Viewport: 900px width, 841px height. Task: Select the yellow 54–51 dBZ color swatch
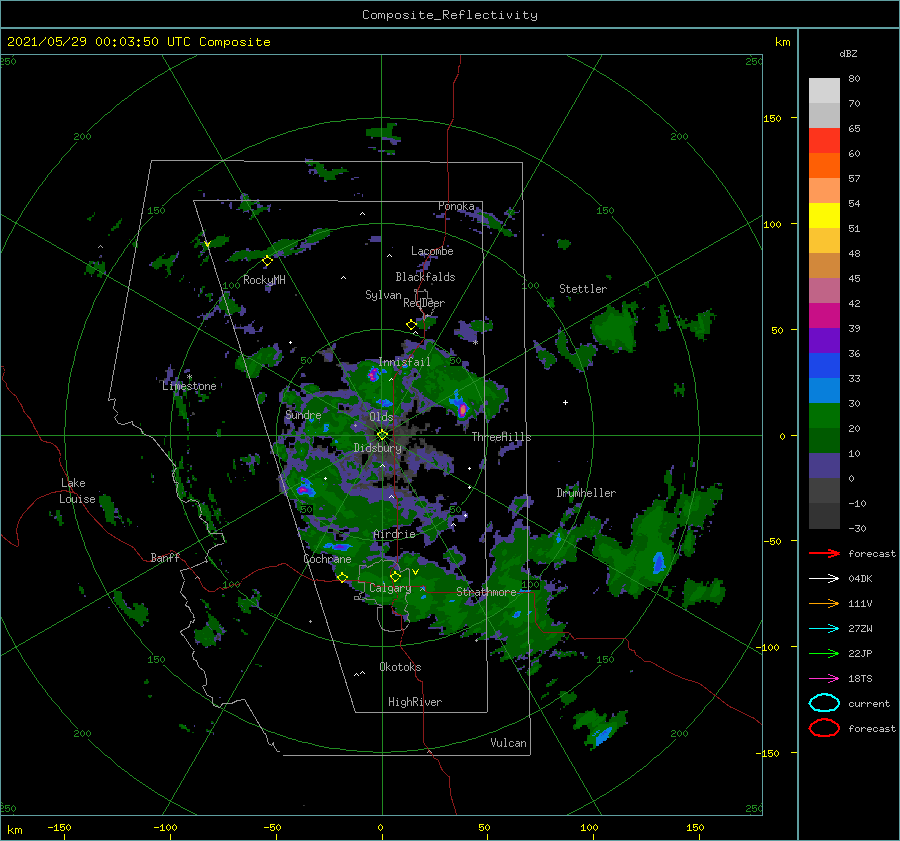click(x=824, y=216)
